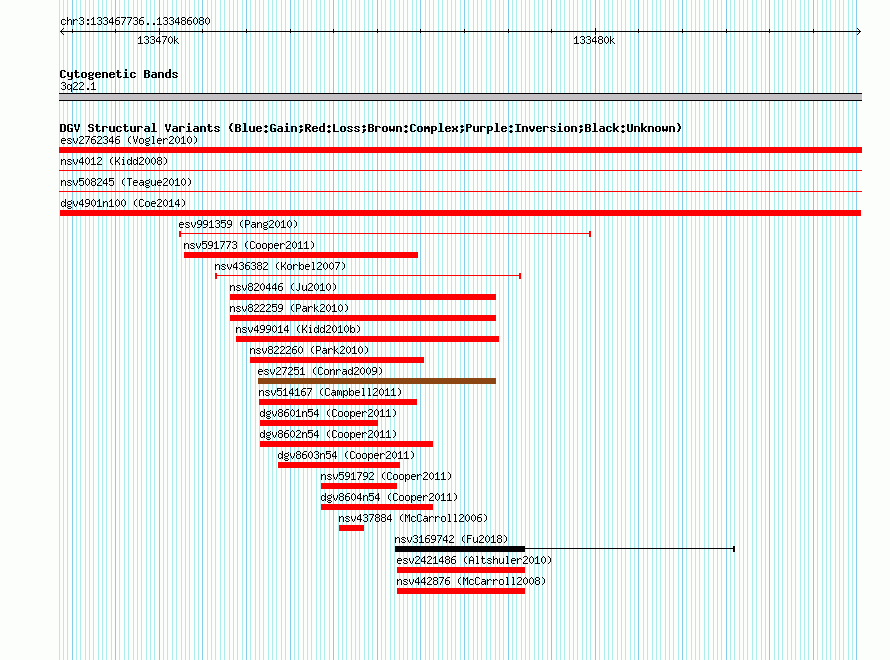Open the nsv508245 (Teague2010) variant entry

(x=126, y=182)
